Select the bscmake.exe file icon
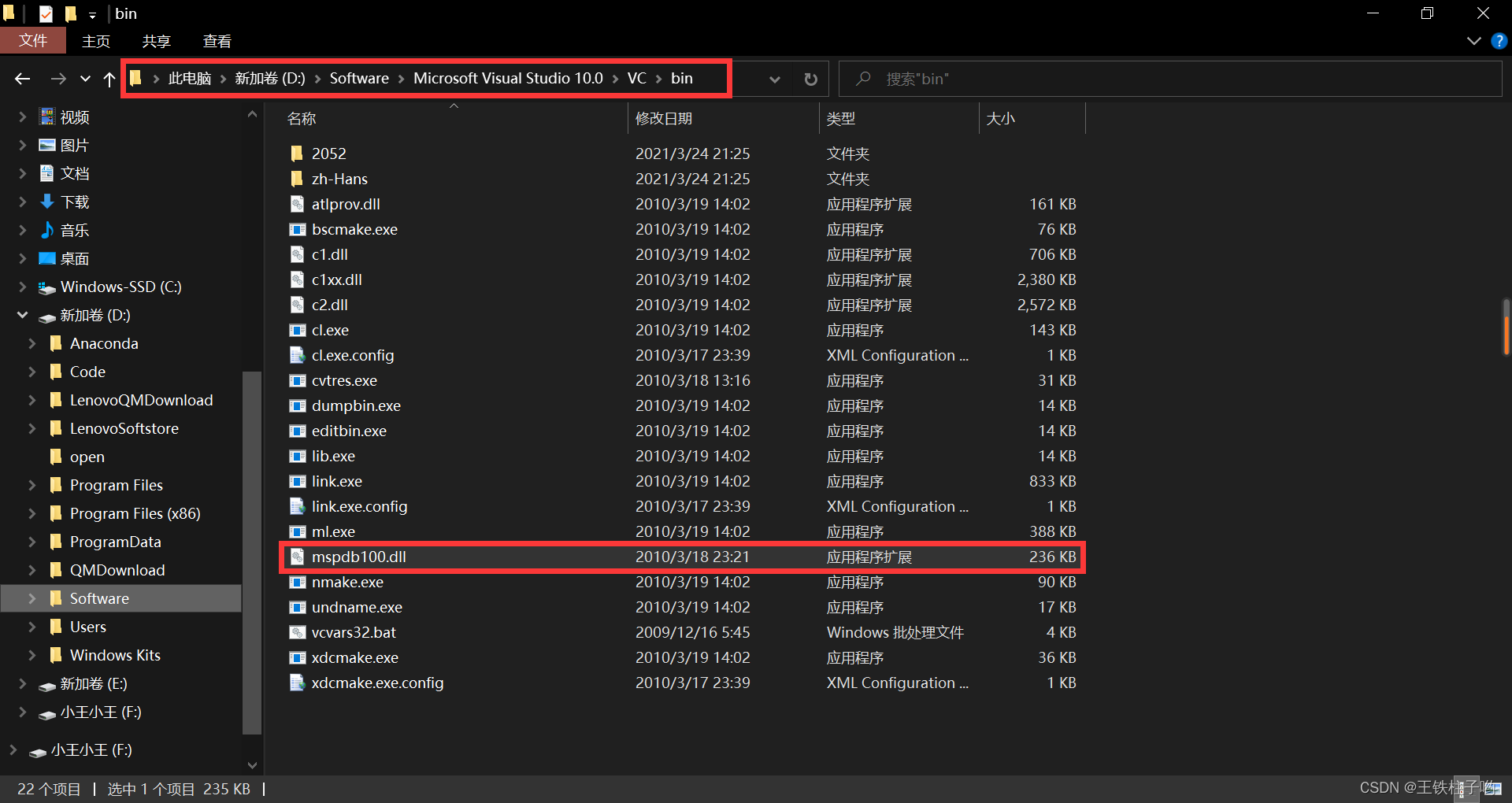The height and width of the screenshot is (803, 1512). pyautogui.click(x=297, y=229)
